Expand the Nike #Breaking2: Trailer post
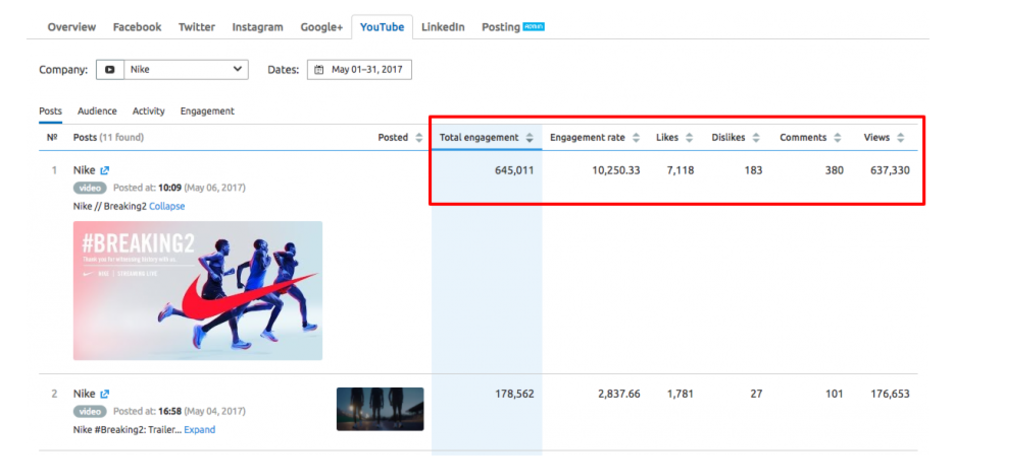The width and height of the screenshot is (1010, 460). pyautogui.click(x=200, y=429)
